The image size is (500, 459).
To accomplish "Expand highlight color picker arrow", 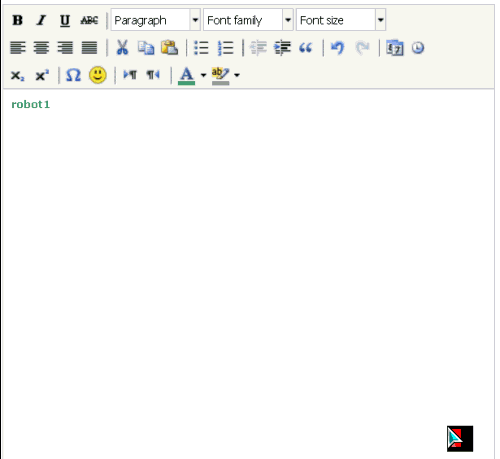I will click(x=237, y=75).
